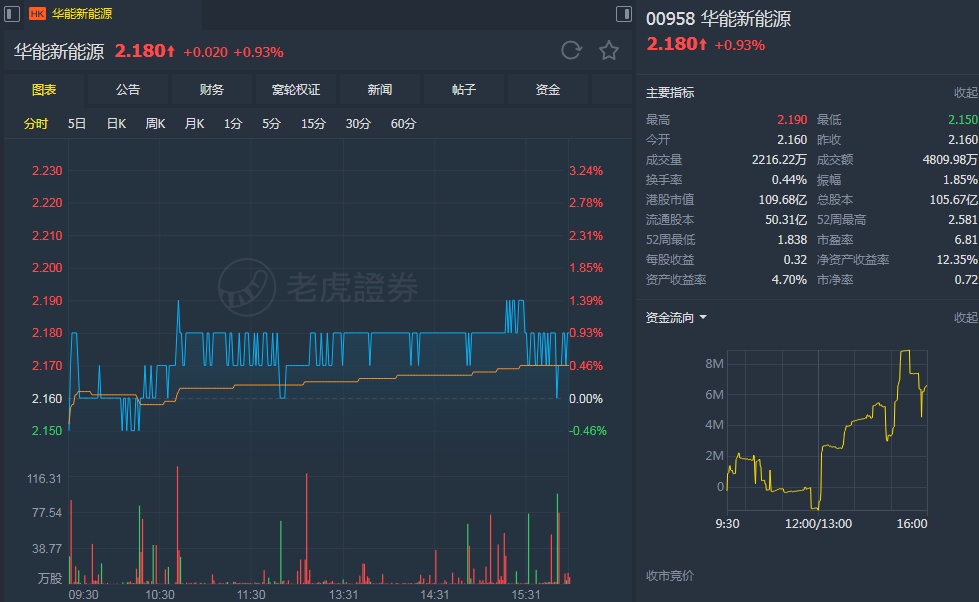Open the 资金流向 dropdown arrow
Image resolution: width=979 pixels, height=602 pixels.
click(x=703, y=317)
